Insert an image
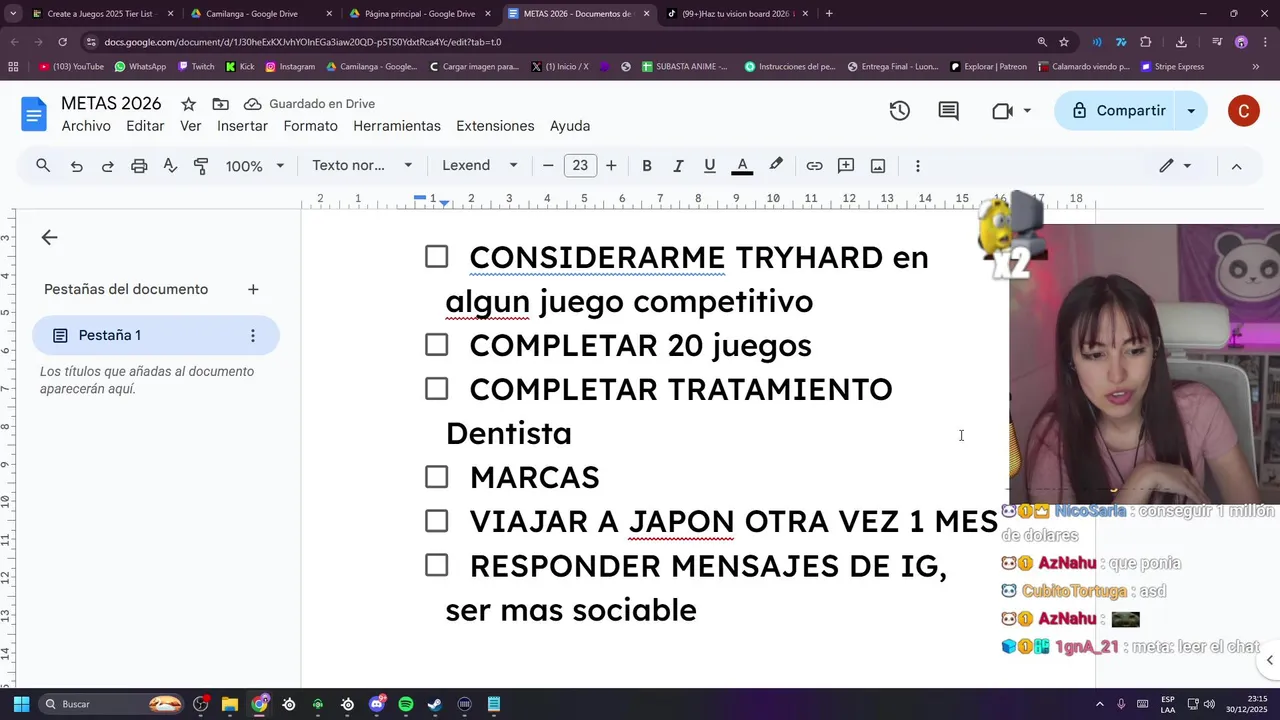This screenshot has width=1280, height=720. 878,166
